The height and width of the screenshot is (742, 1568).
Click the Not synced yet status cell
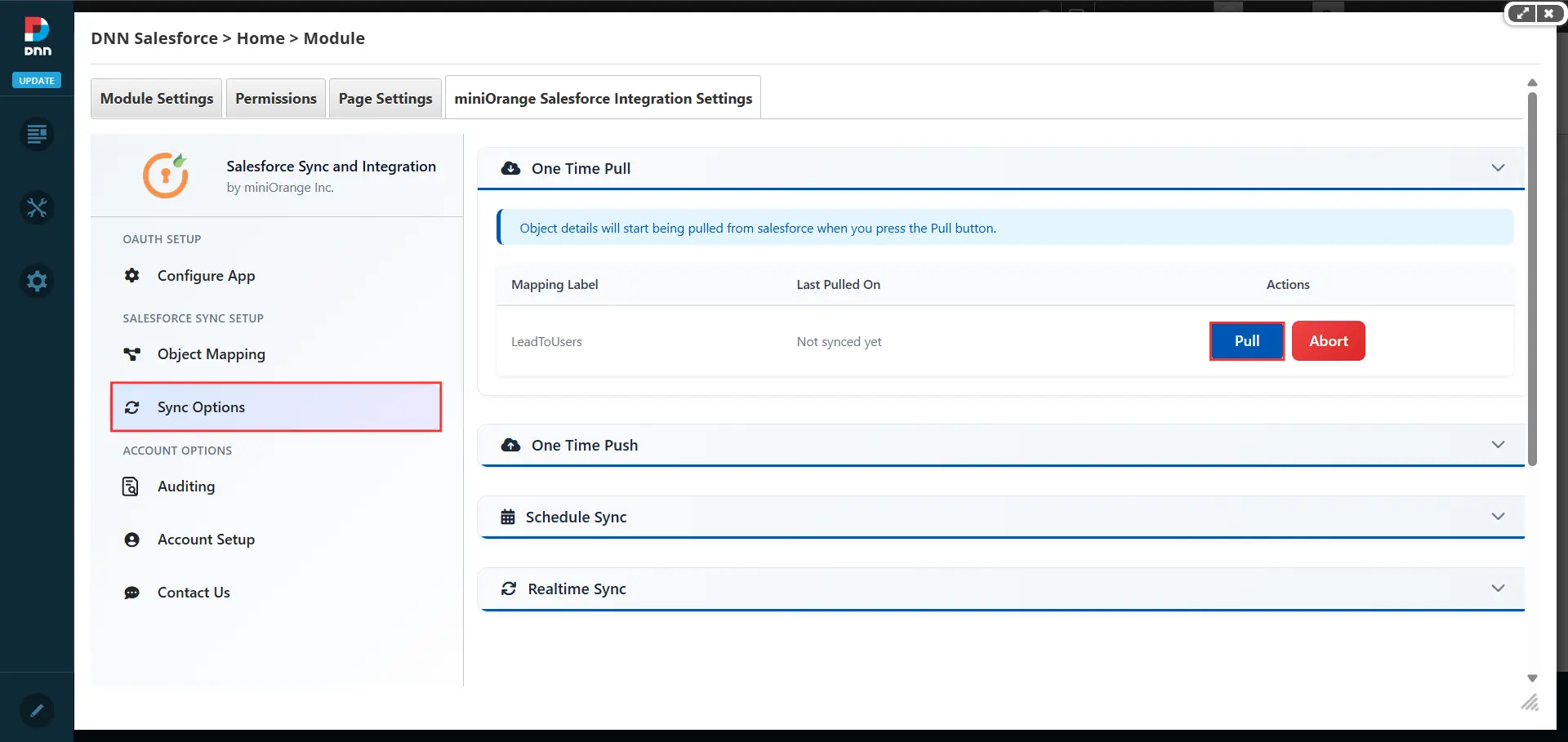pos(839,342)
